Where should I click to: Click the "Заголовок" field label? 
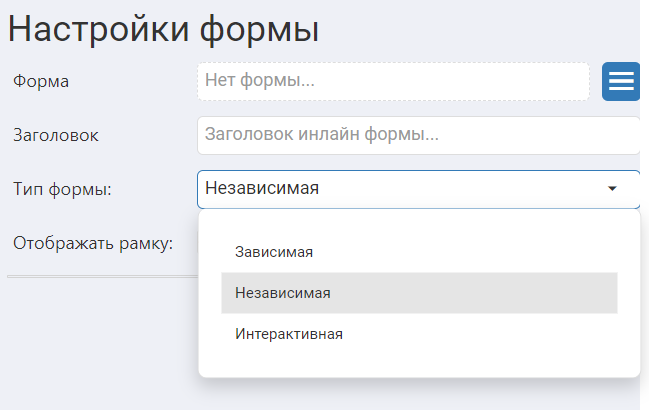click(x=56, y=134)
